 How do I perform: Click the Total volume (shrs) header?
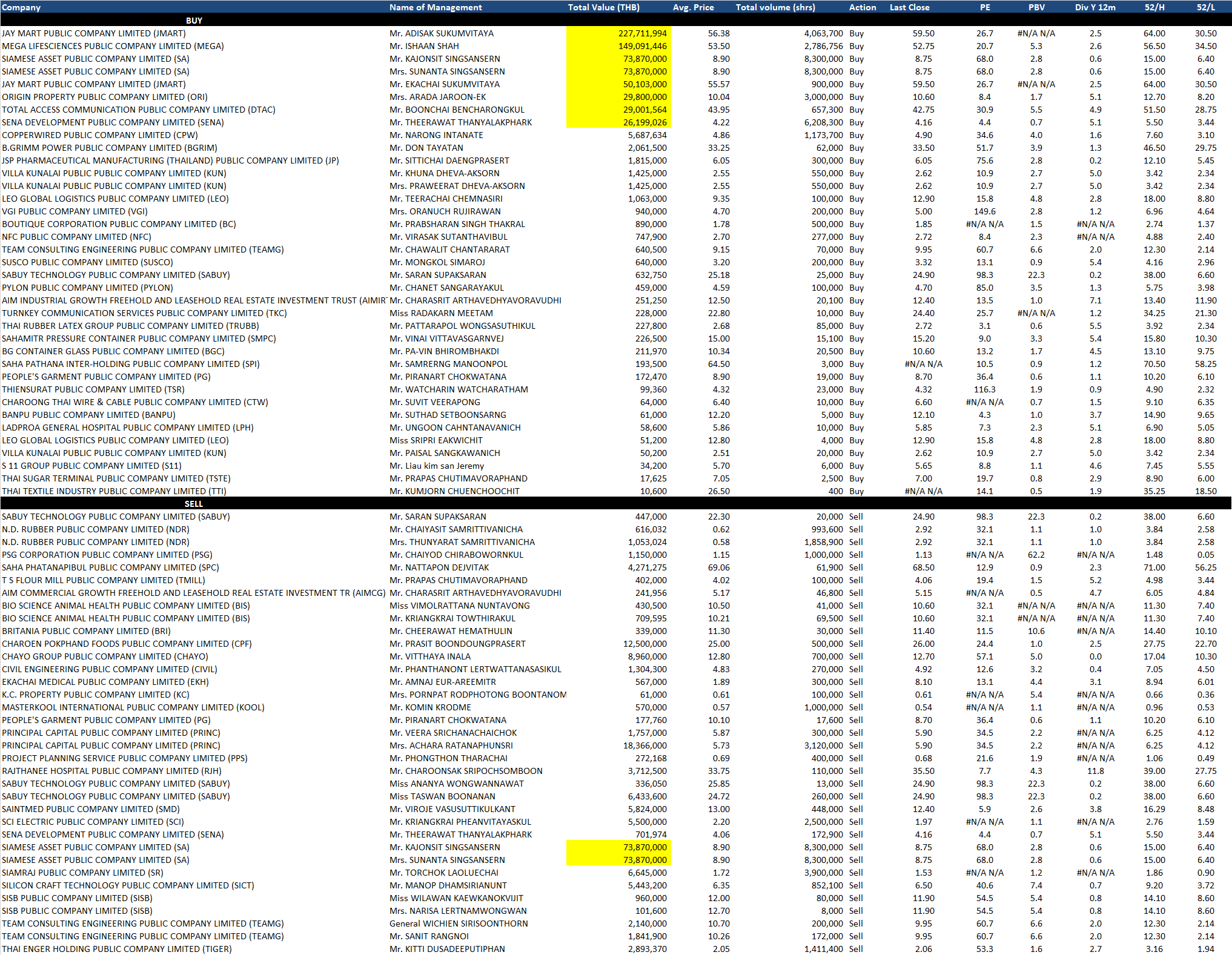(775, 7)
